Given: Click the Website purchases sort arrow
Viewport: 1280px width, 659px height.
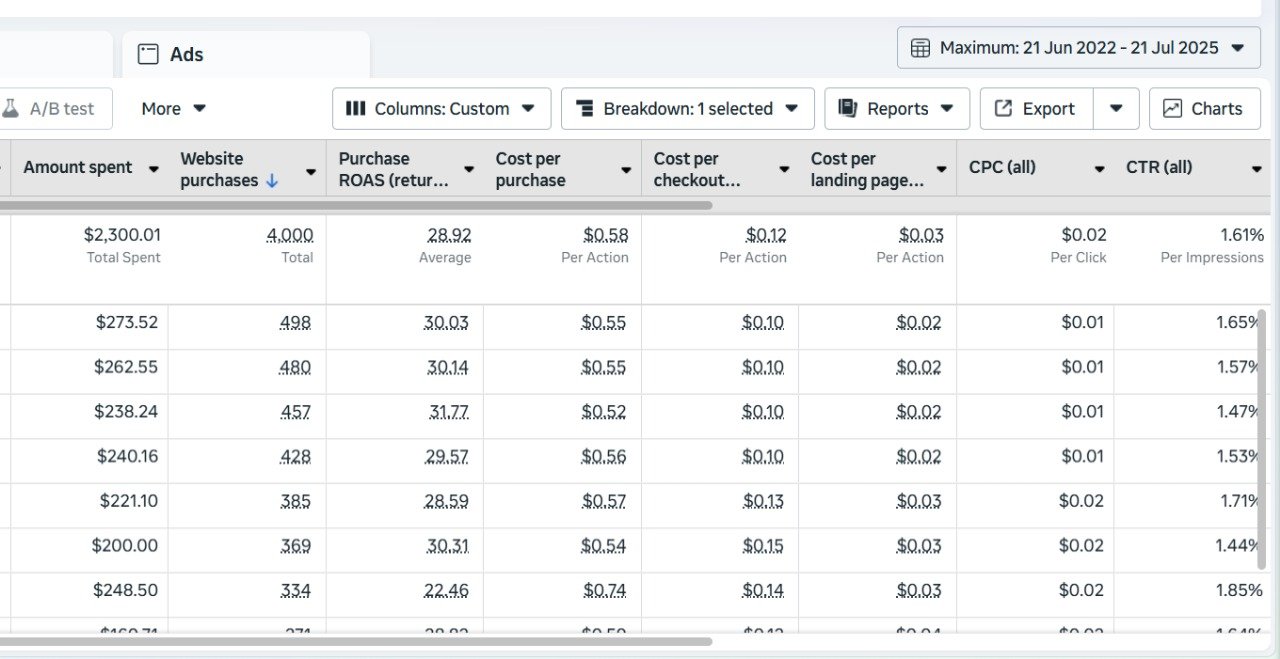Looking at the screenshot, I should click(x=271, y=181).
